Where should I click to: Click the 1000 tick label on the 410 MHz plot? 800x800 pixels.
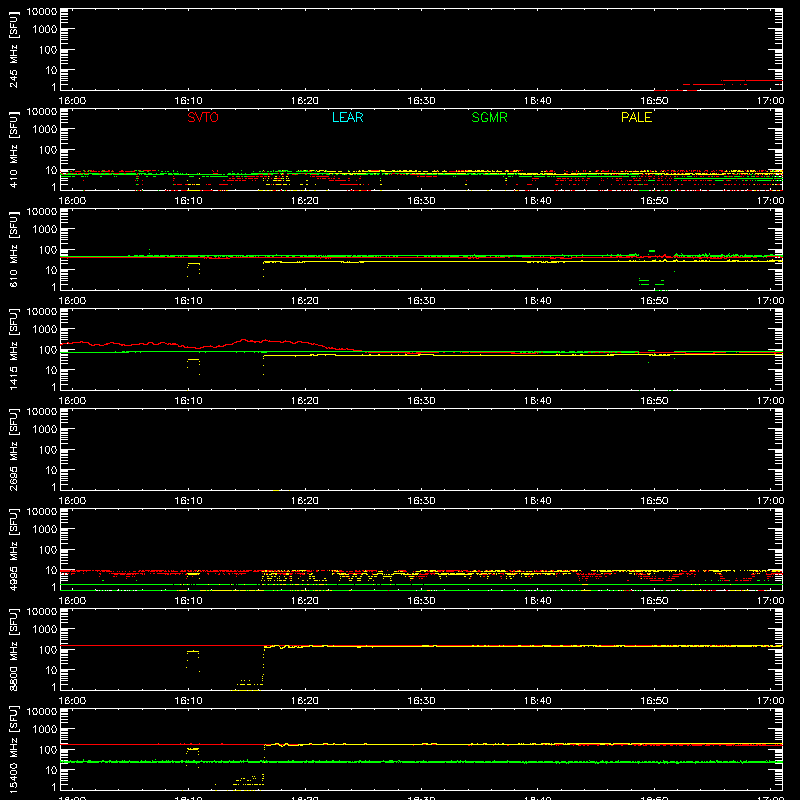click(x=45, y=130)
